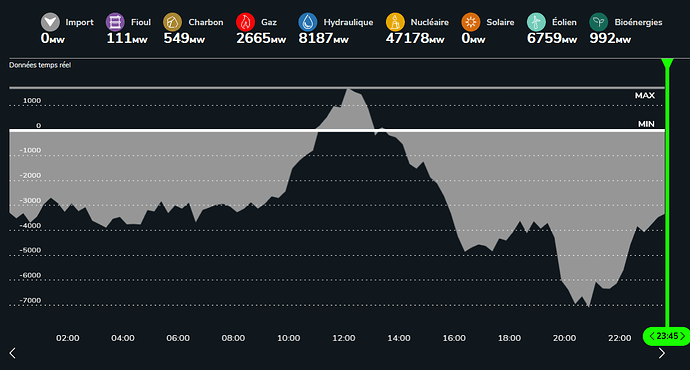Click the gray Import arrow icon
690x370 pixels.
point(50,22)
